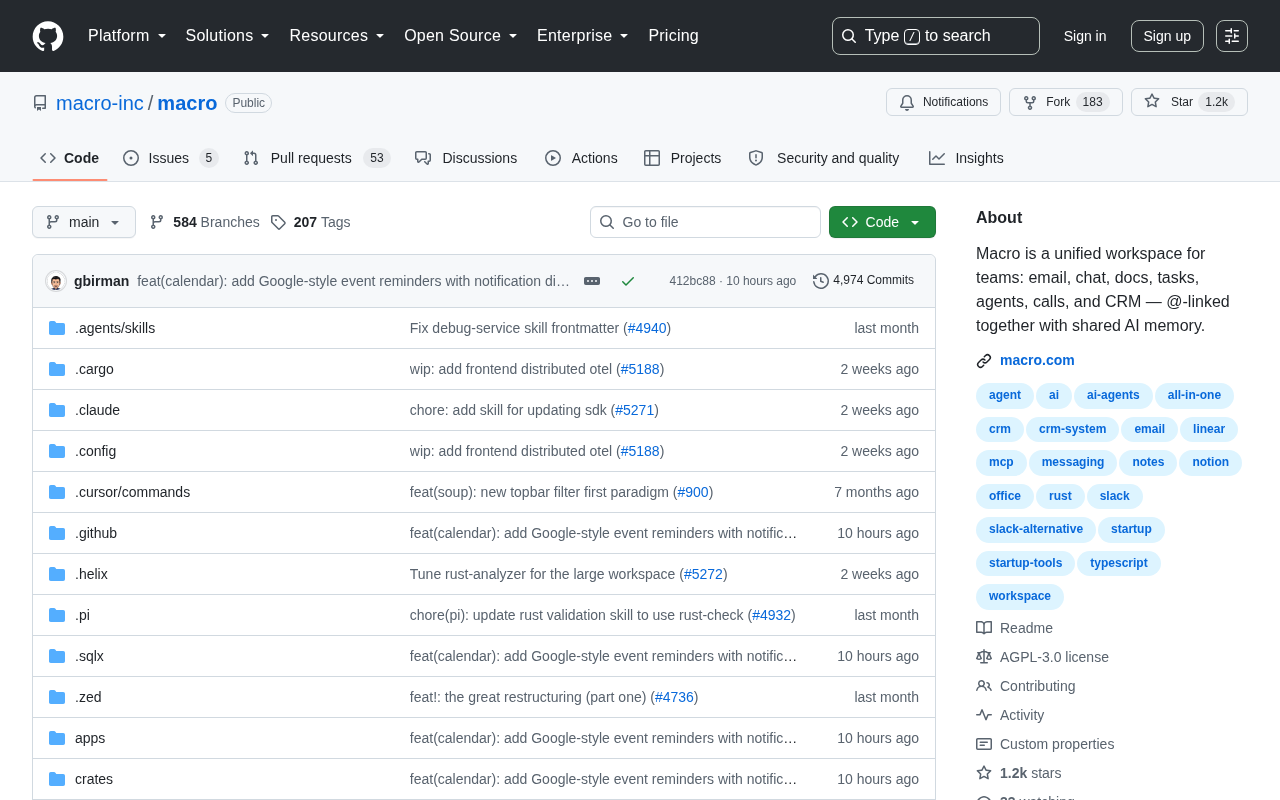Click the crates folder icon

[57, 779]
